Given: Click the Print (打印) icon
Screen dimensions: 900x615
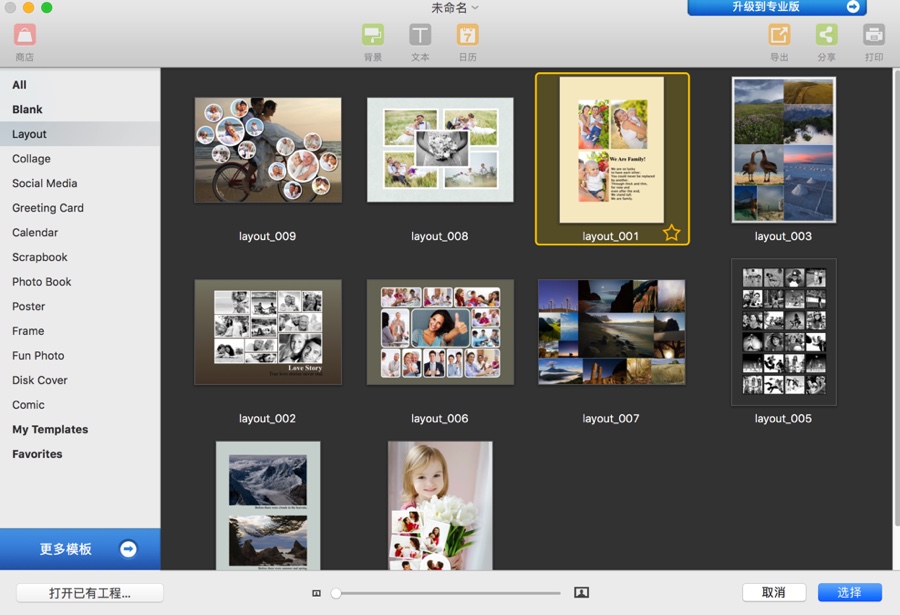Looking at the screenshot, I should pos(874,35).
